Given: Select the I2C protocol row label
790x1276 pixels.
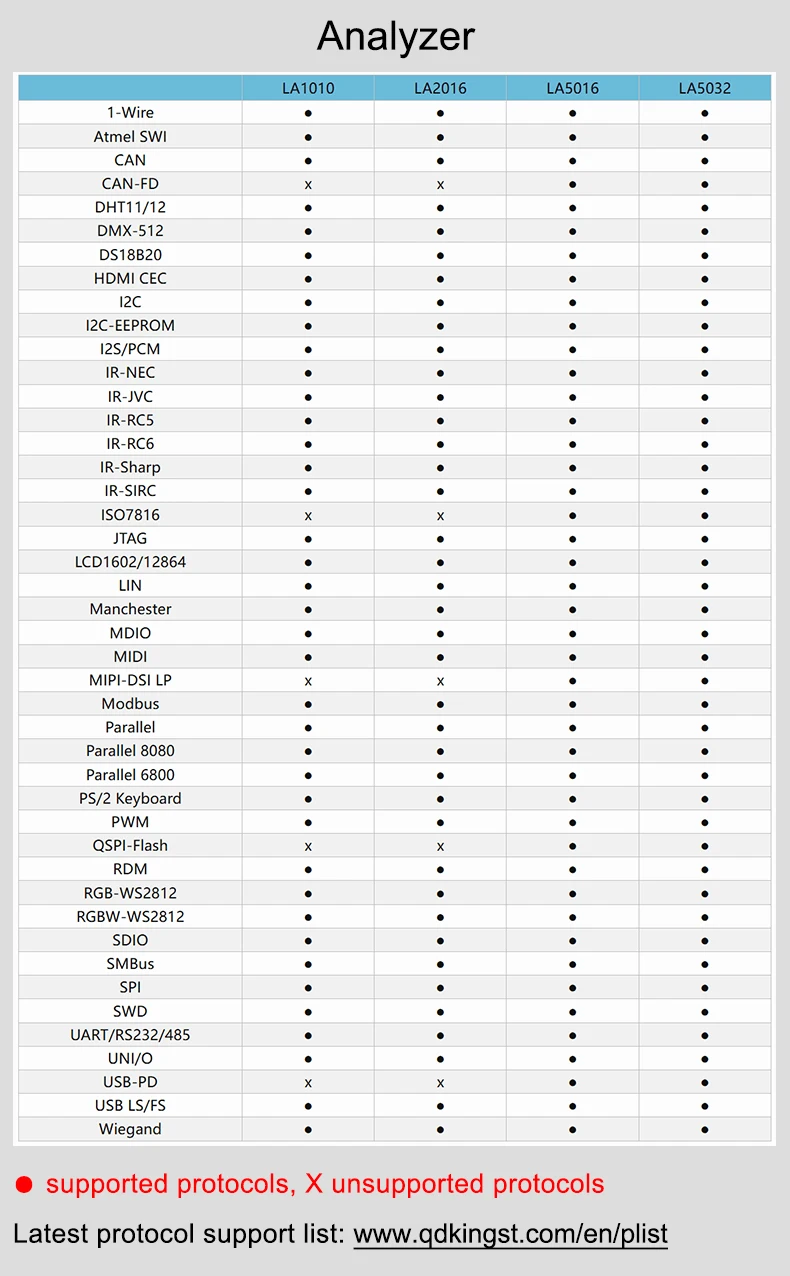Looking at the screenshot, I should coord(130,301).
